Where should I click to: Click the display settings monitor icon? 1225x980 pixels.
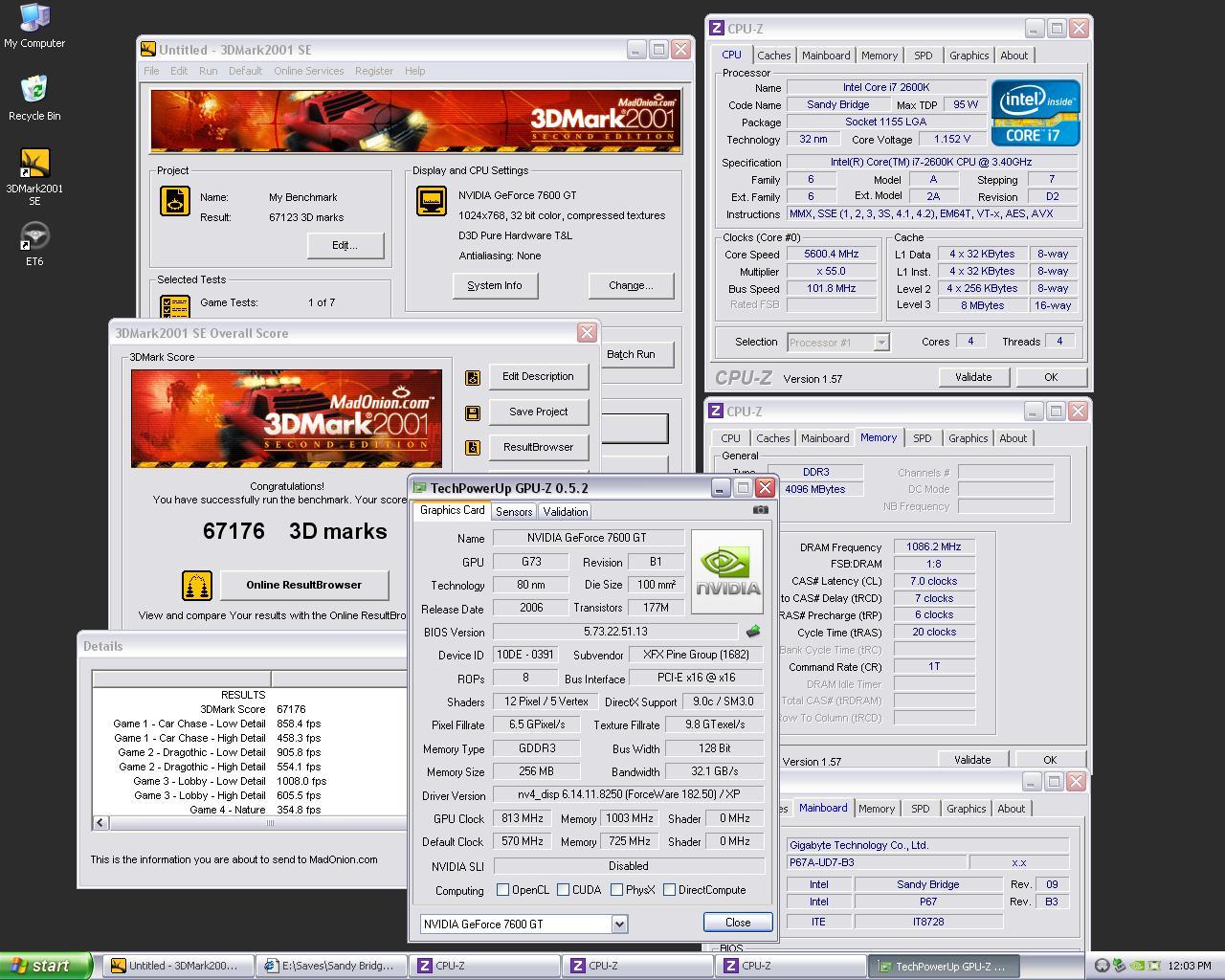click(x=432, y=201)
